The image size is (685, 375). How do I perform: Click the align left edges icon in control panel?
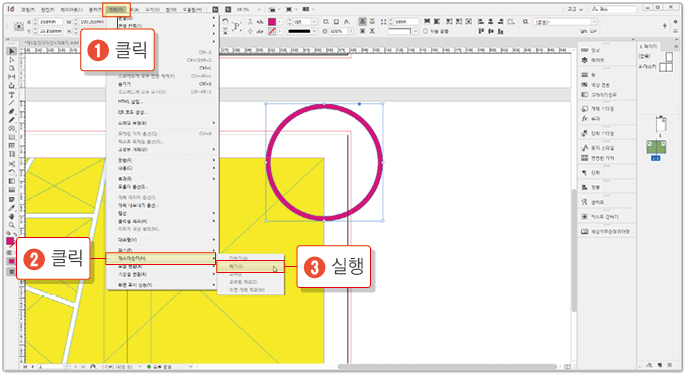point(481,21)
